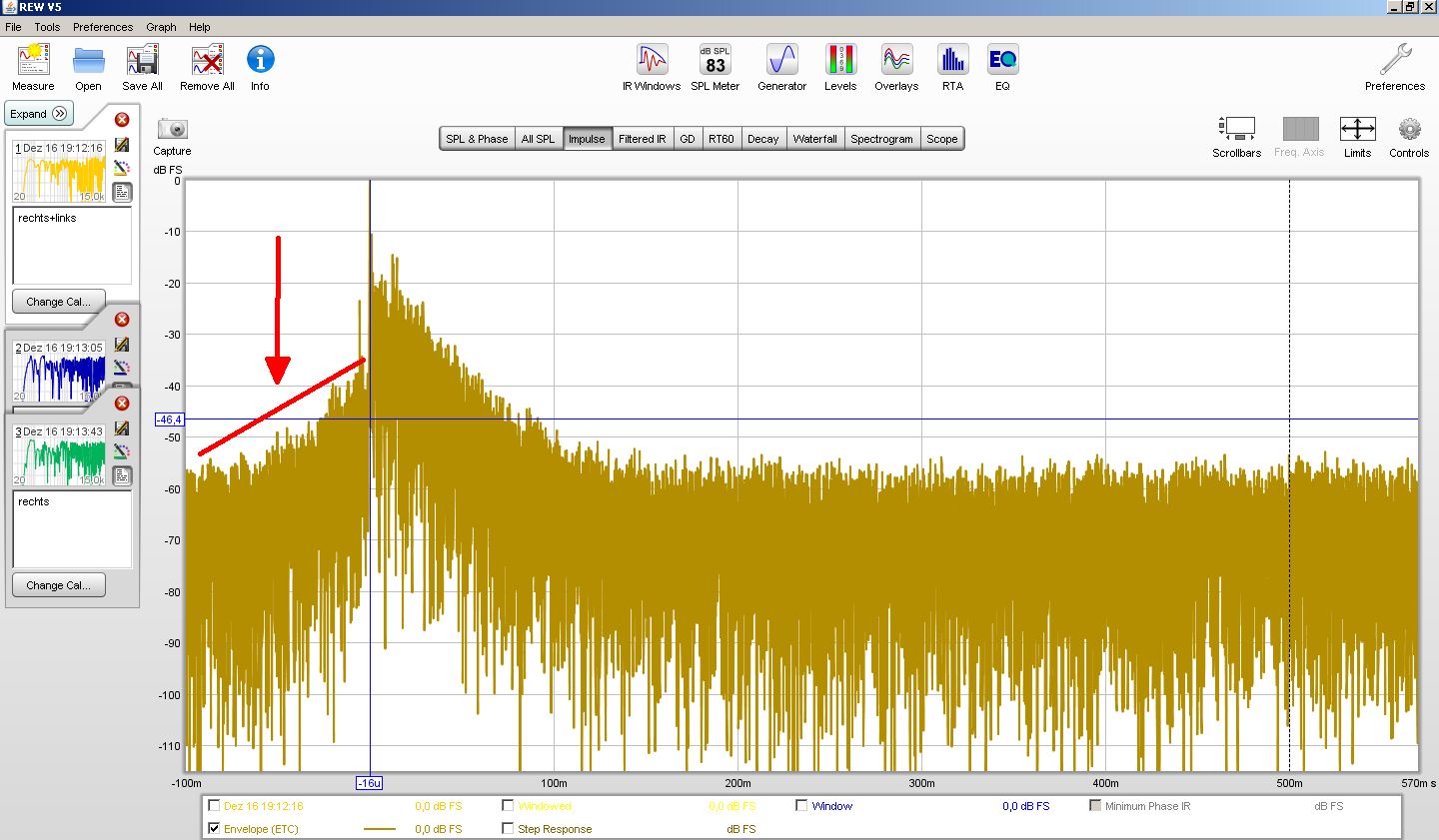Open Preferences via wrench icon
Viewport: 1439px width, 840px height.
(1395, 60)
